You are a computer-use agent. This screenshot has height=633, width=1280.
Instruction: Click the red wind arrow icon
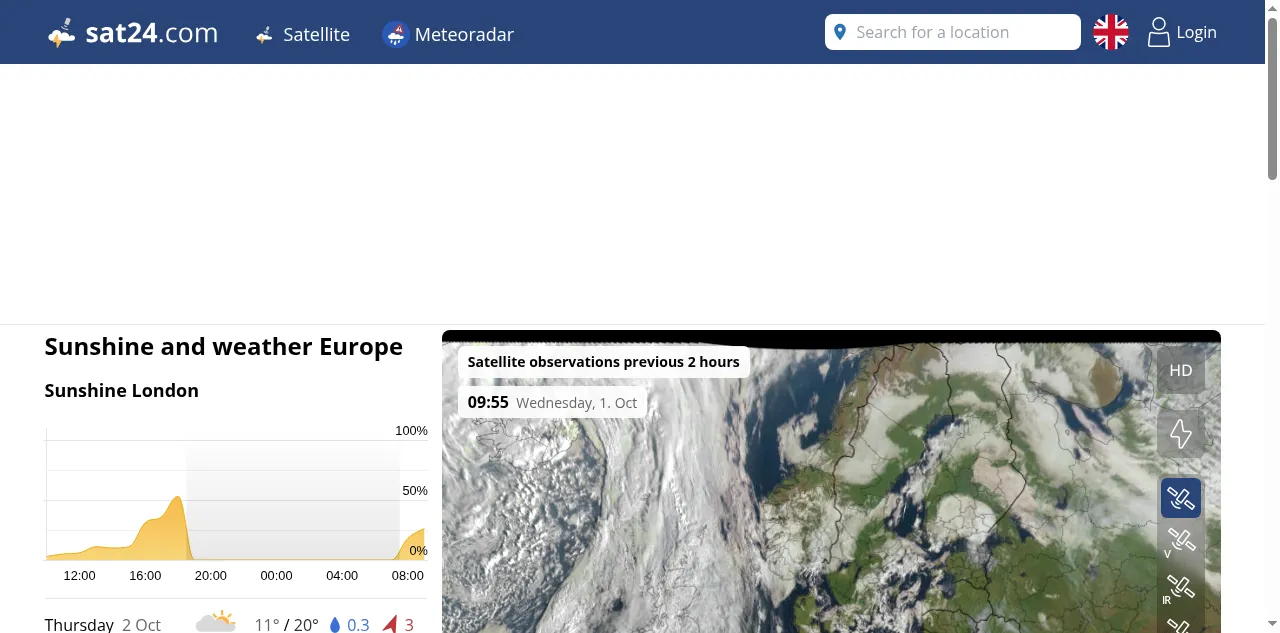pos(391,624)
